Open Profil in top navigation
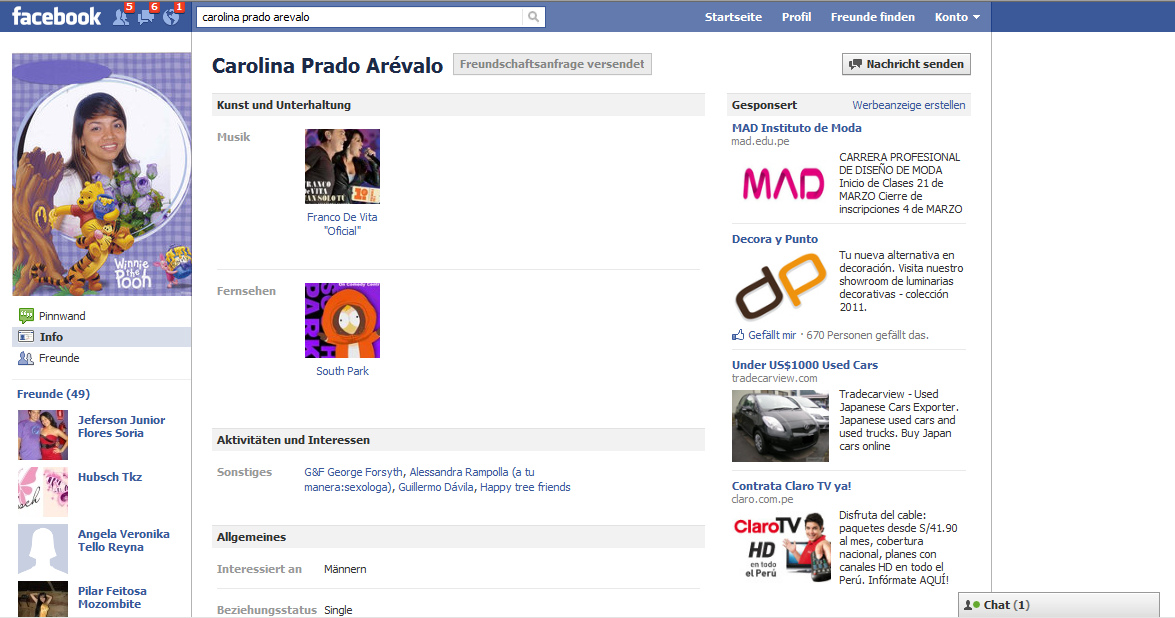 click(796, 17)
